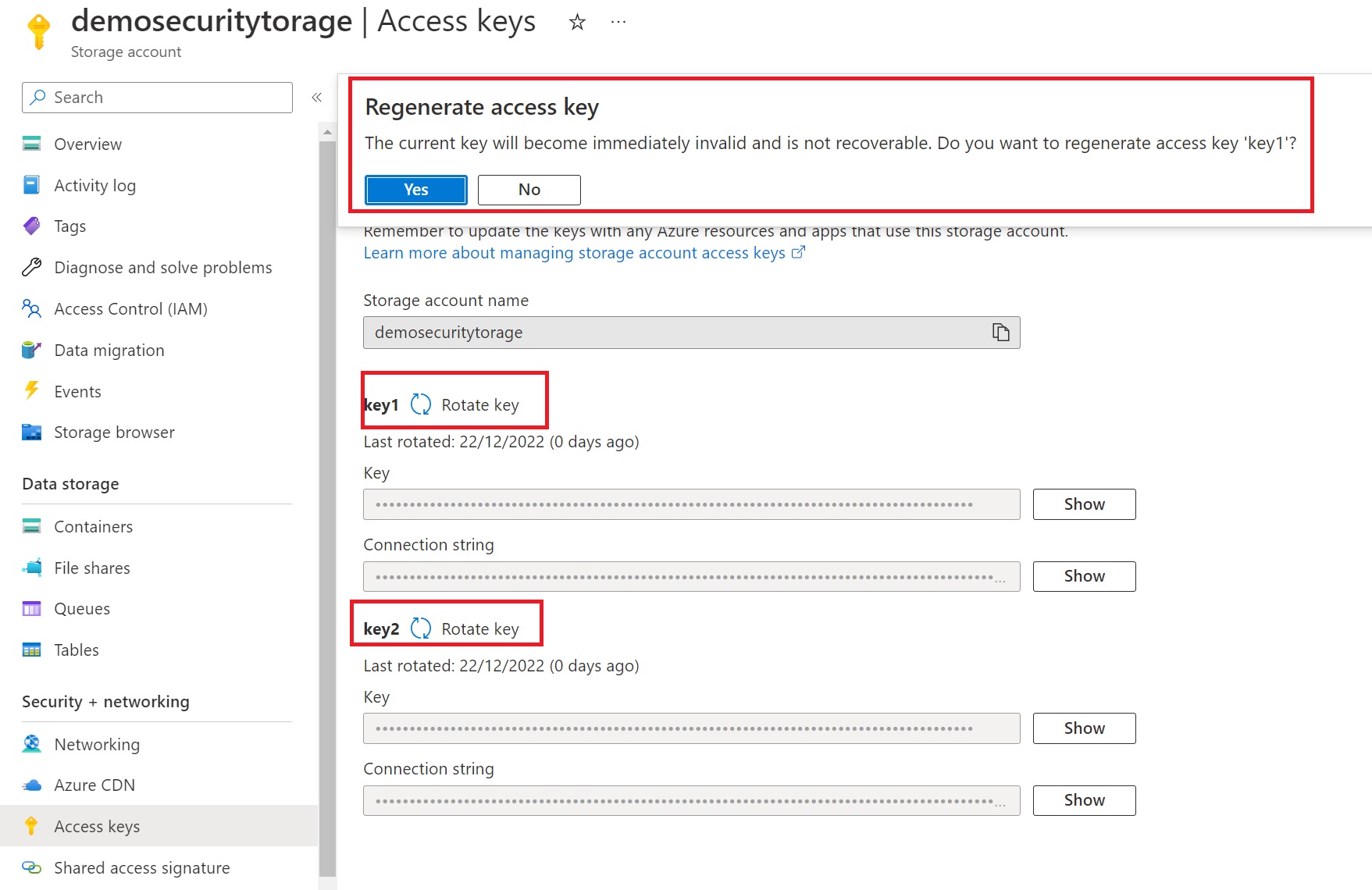Viewport: 1372px width, 890px height.
Task: Open Learn more about managing access keys link
Action: click(575, 253)
